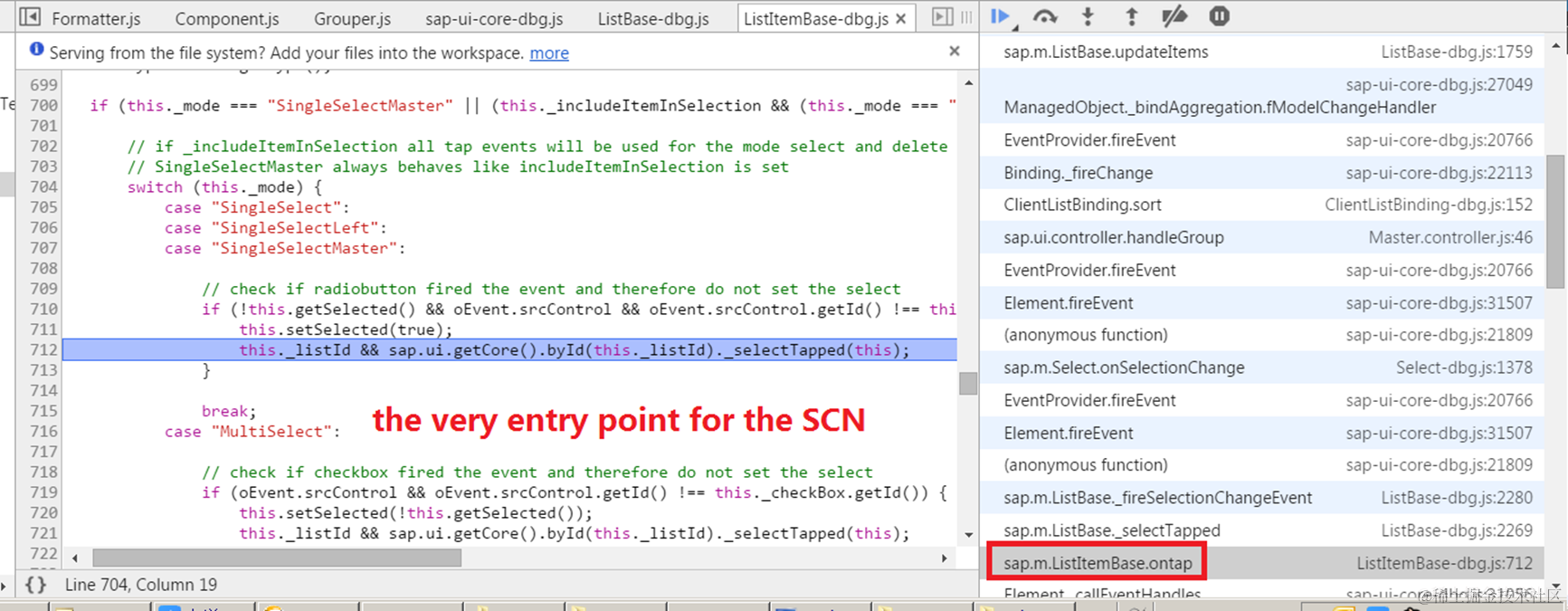Switch to the Formatter.js tab
The width and height of the screenshot is (1568, 611).
pyautogui.click(x=96, y=18)
